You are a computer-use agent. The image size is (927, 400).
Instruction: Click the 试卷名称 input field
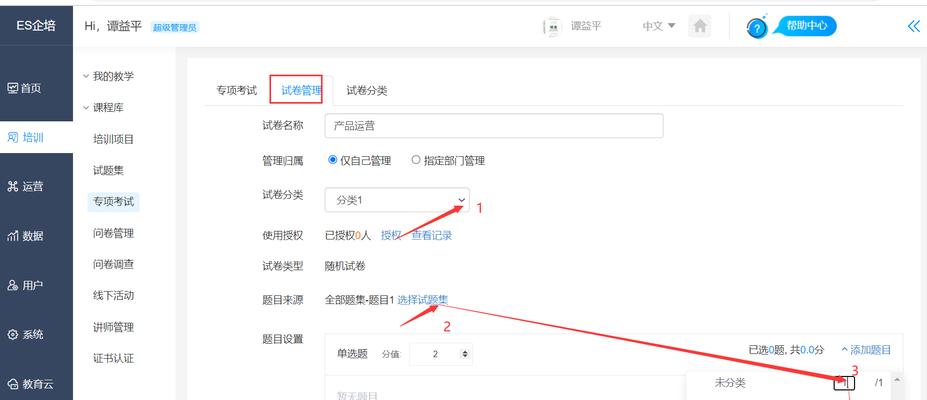pyautogui.click(x=494, y=126)
